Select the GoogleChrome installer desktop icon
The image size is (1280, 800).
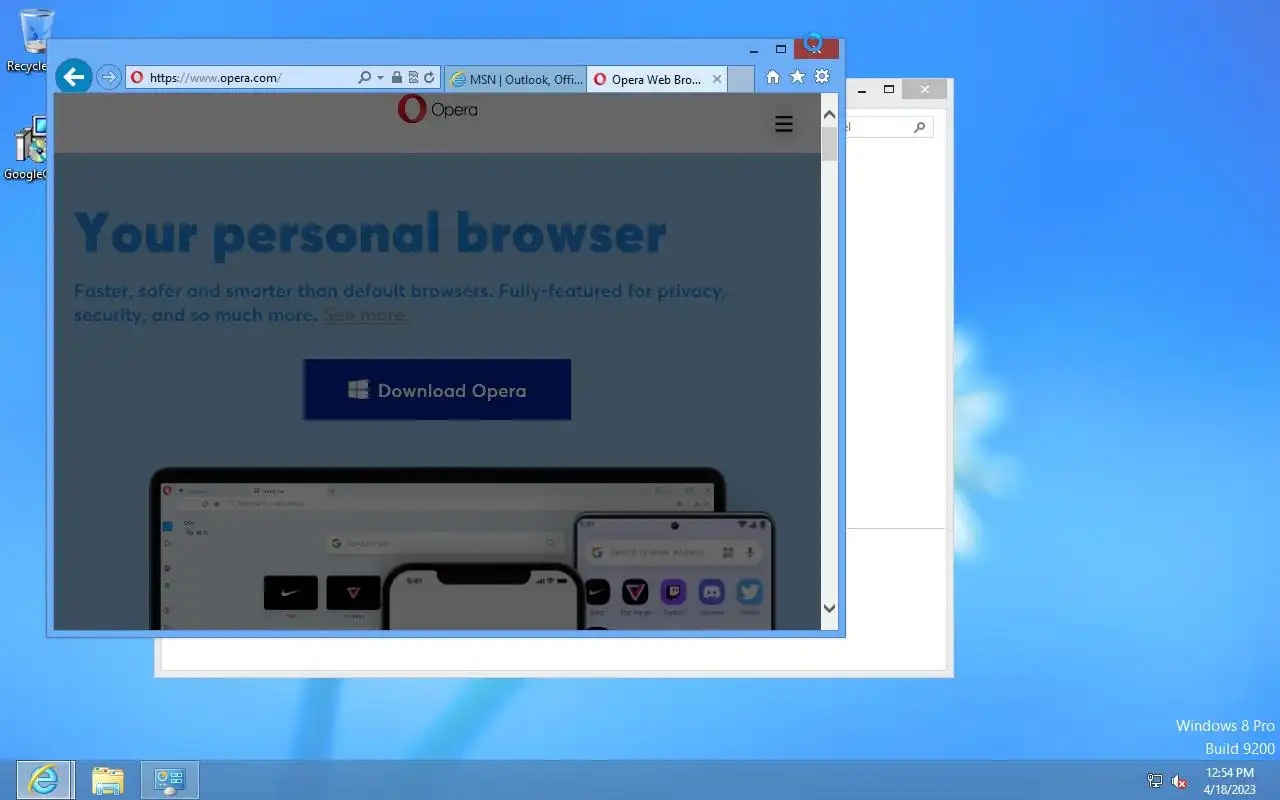[29, 147]
